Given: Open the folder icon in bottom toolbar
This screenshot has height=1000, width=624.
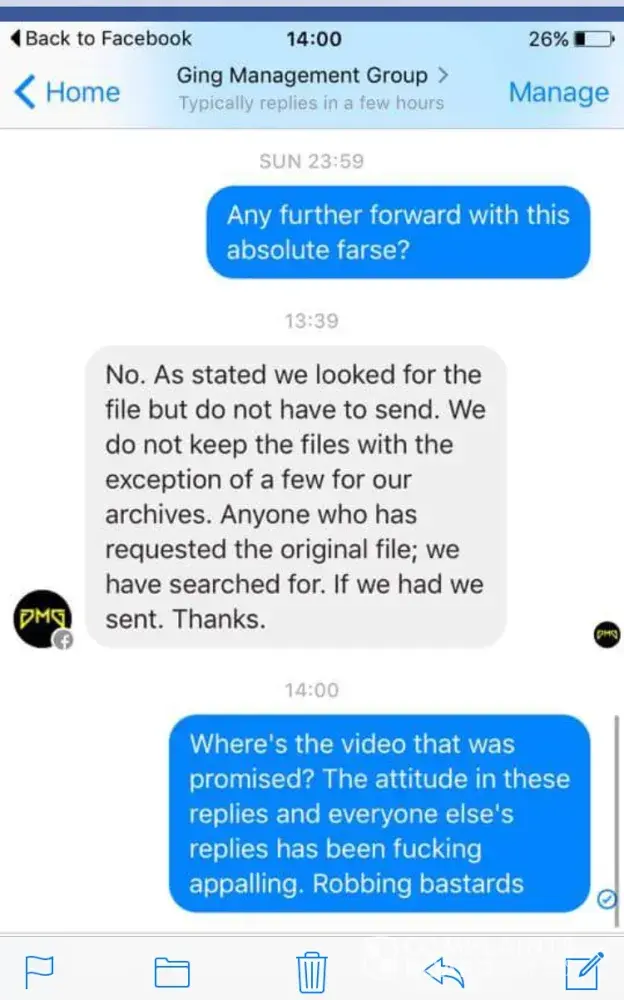Looking at the screenshot, I should pos(172,972).
